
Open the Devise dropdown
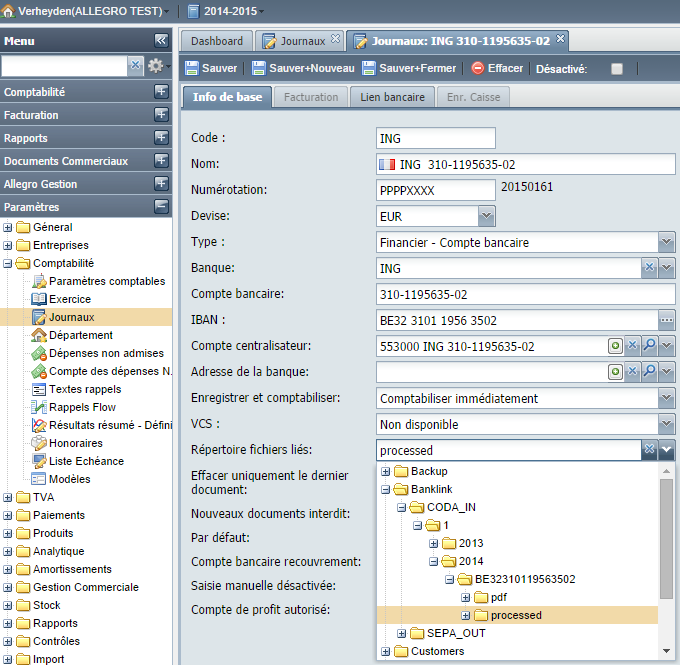tap(487, 216)
